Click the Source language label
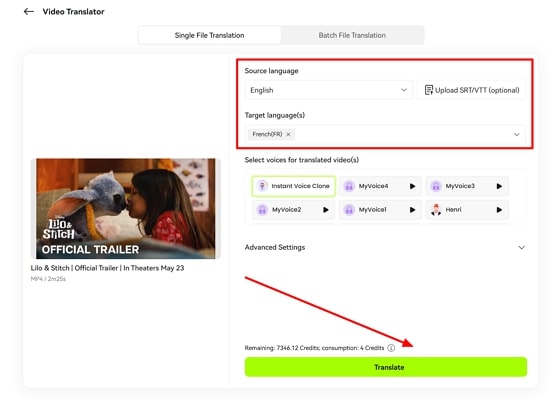 pos(271,71)
